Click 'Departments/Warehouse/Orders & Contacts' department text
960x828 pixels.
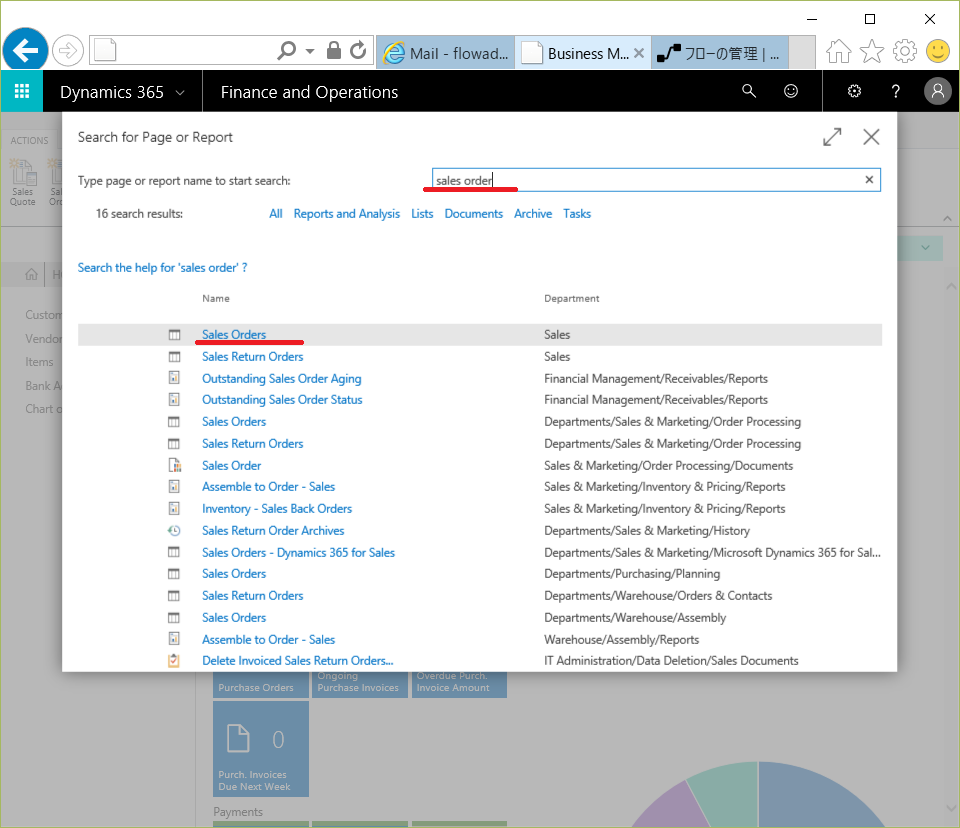click(658, 596)
